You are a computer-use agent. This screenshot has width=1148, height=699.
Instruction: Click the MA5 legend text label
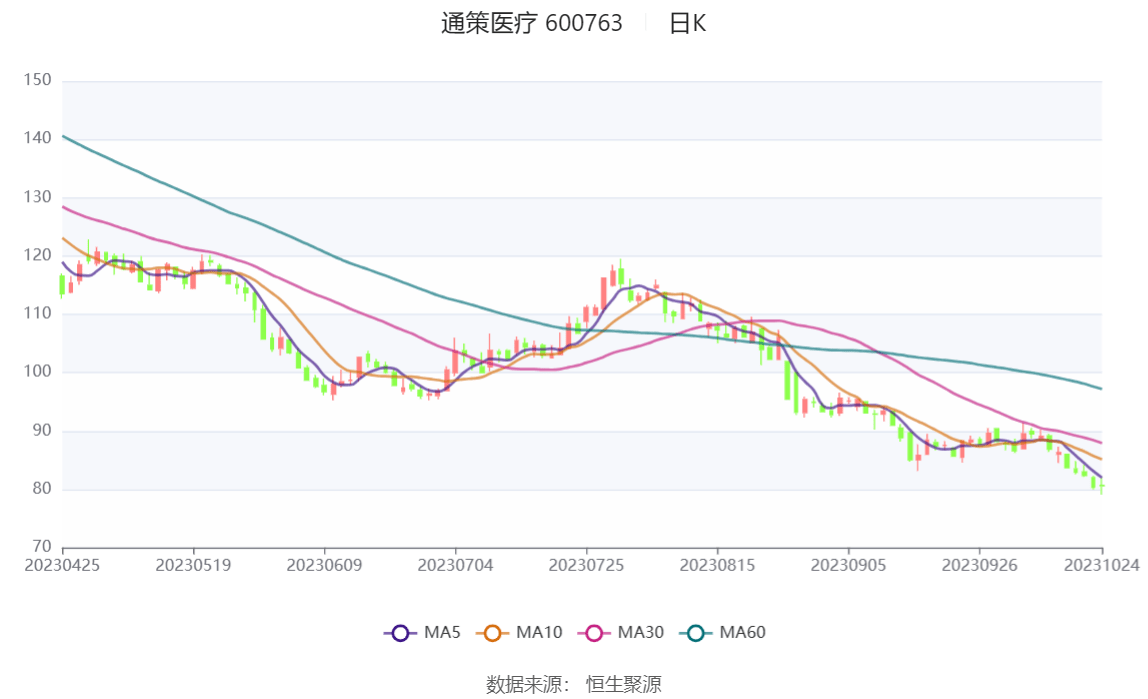442,633
